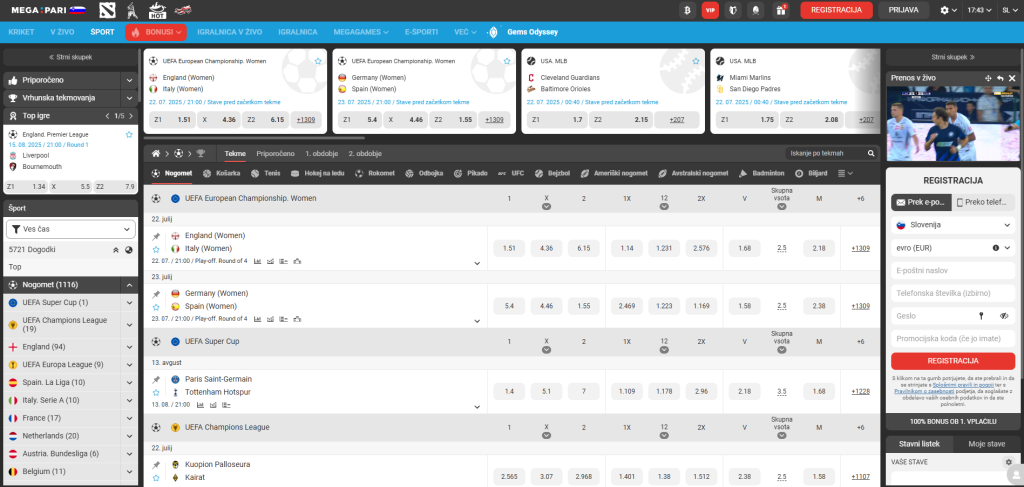Star the Liverpool Bournemouth top game
1024x487 pixels.
[129, 134]
